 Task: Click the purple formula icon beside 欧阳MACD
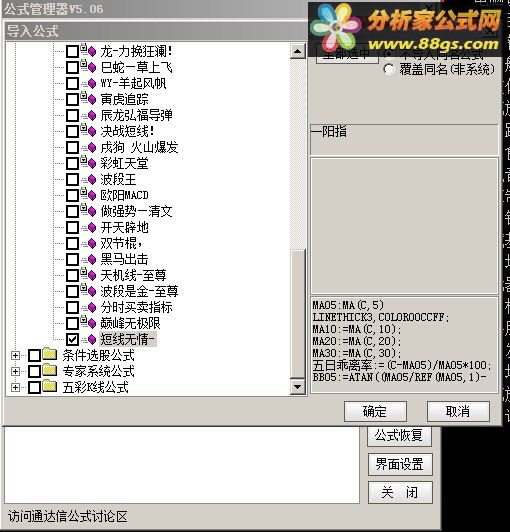[x=92, y=195]
